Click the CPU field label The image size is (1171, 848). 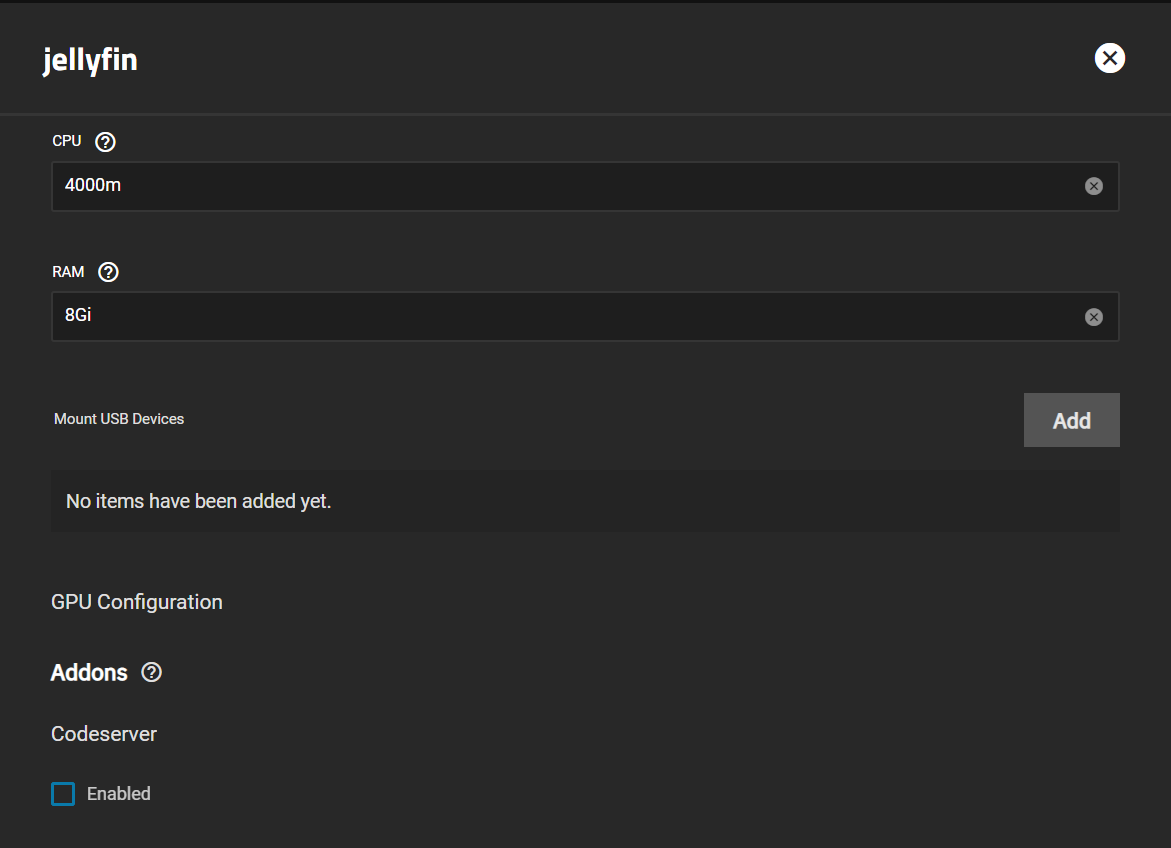tap(67, 141)
